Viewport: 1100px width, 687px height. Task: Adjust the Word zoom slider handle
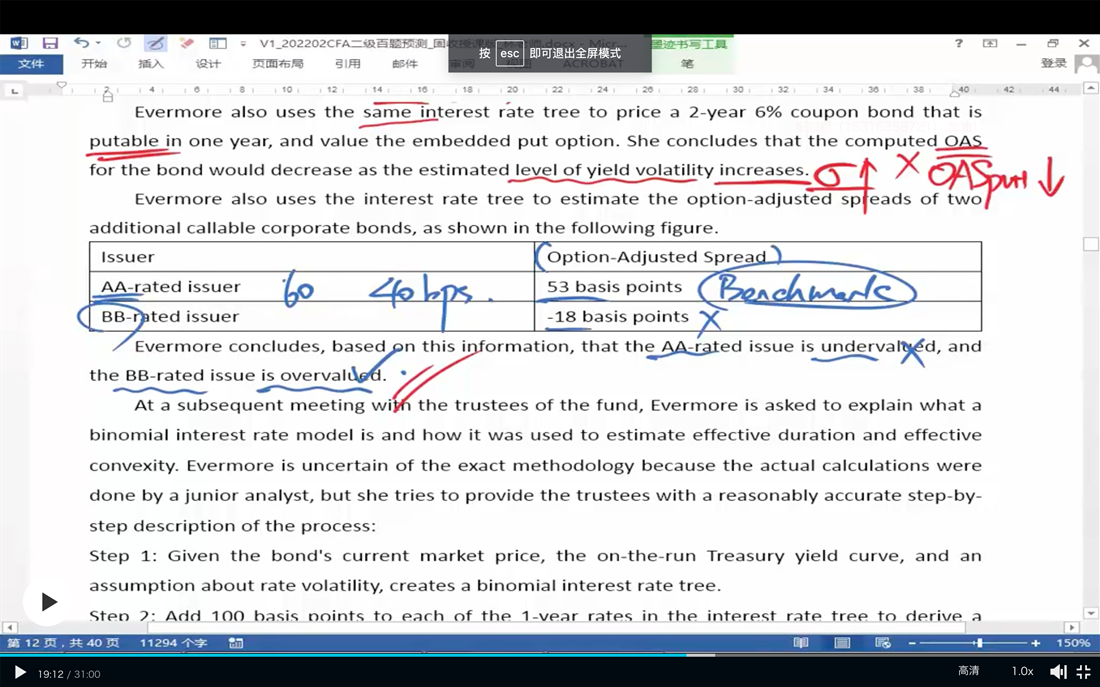tap(979, 643)
